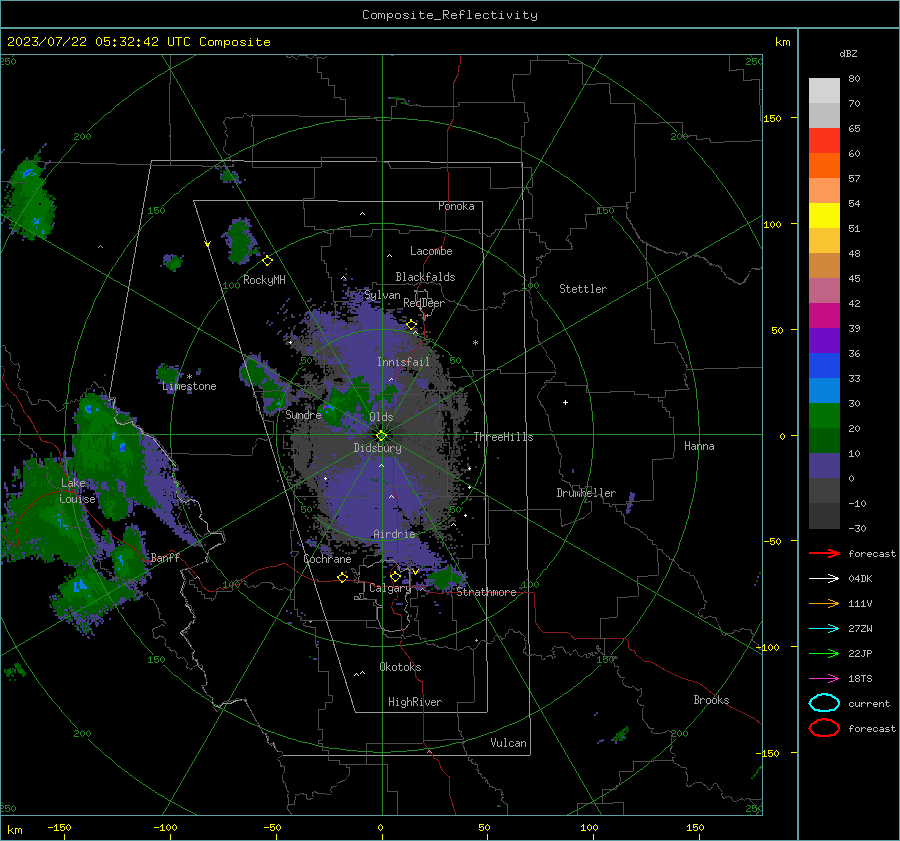Click the Banff city label
This screenshot has width=900, height=841.
click(x=165, y=557)
